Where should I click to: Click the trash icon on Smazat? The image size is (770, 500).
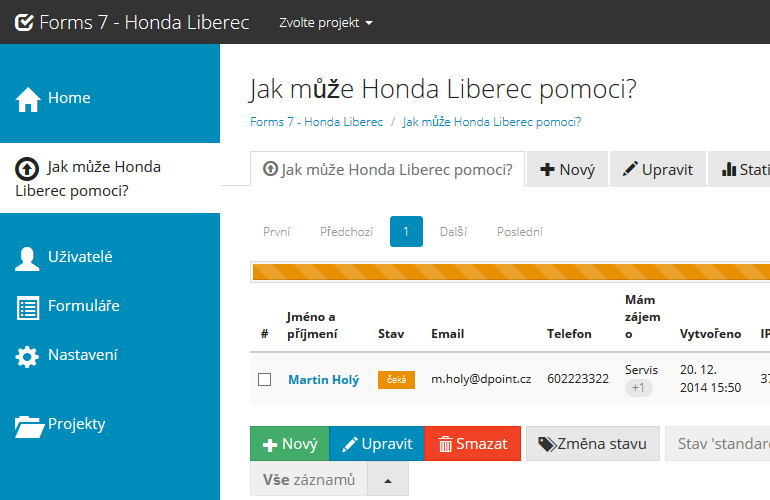pos(445,444)
